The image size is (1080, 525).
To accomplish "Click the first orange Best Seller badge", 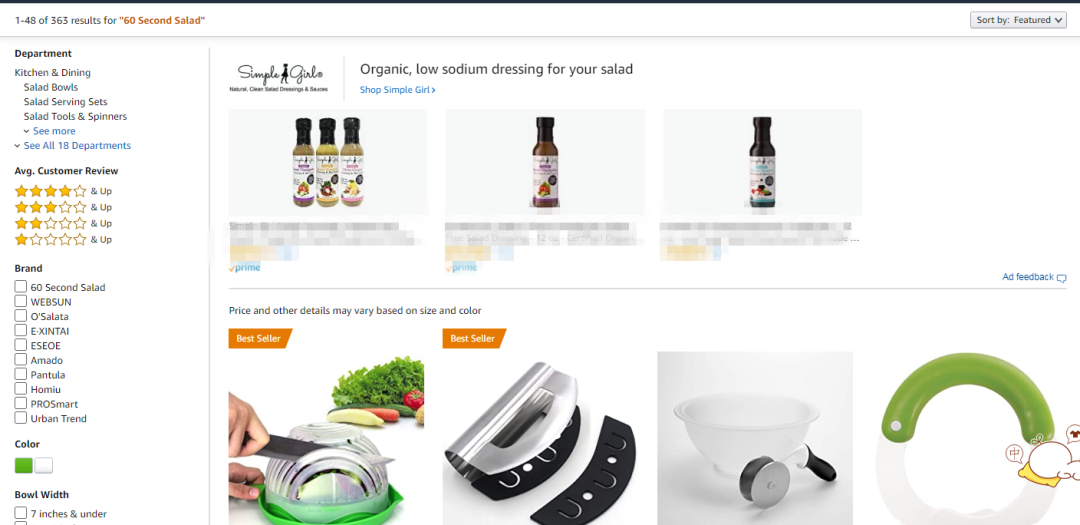I will tap(260, 338).
